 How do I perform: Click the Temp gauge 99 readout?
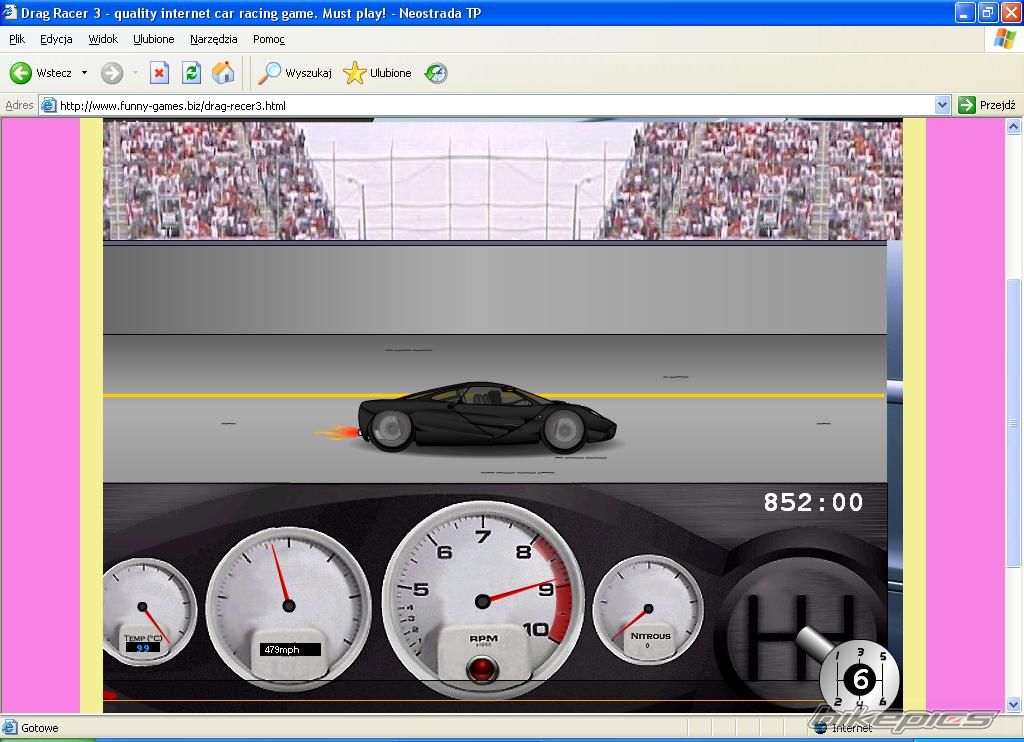click(x=143, y=648)
